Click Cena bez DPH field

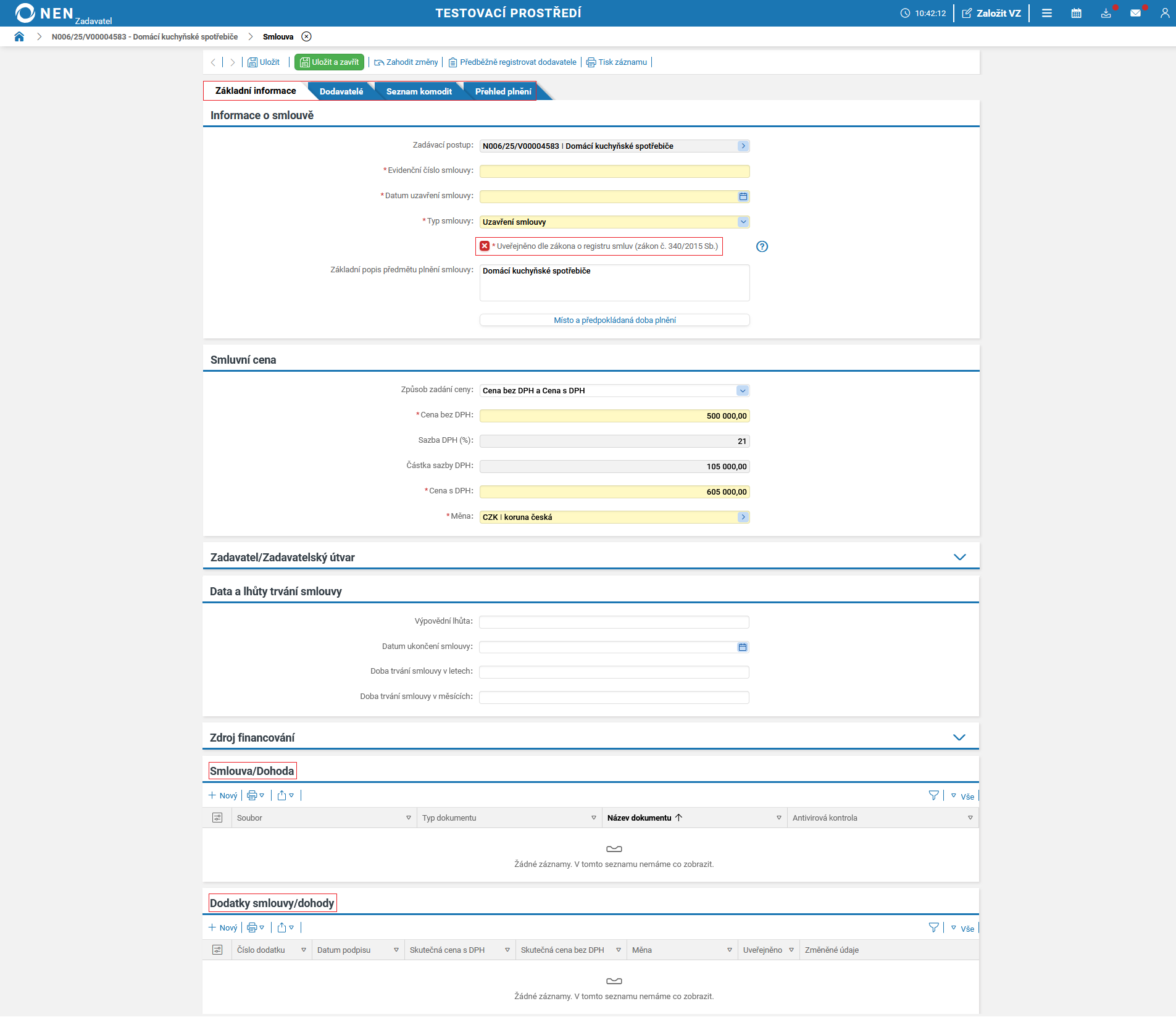click(x=614, y=416)
